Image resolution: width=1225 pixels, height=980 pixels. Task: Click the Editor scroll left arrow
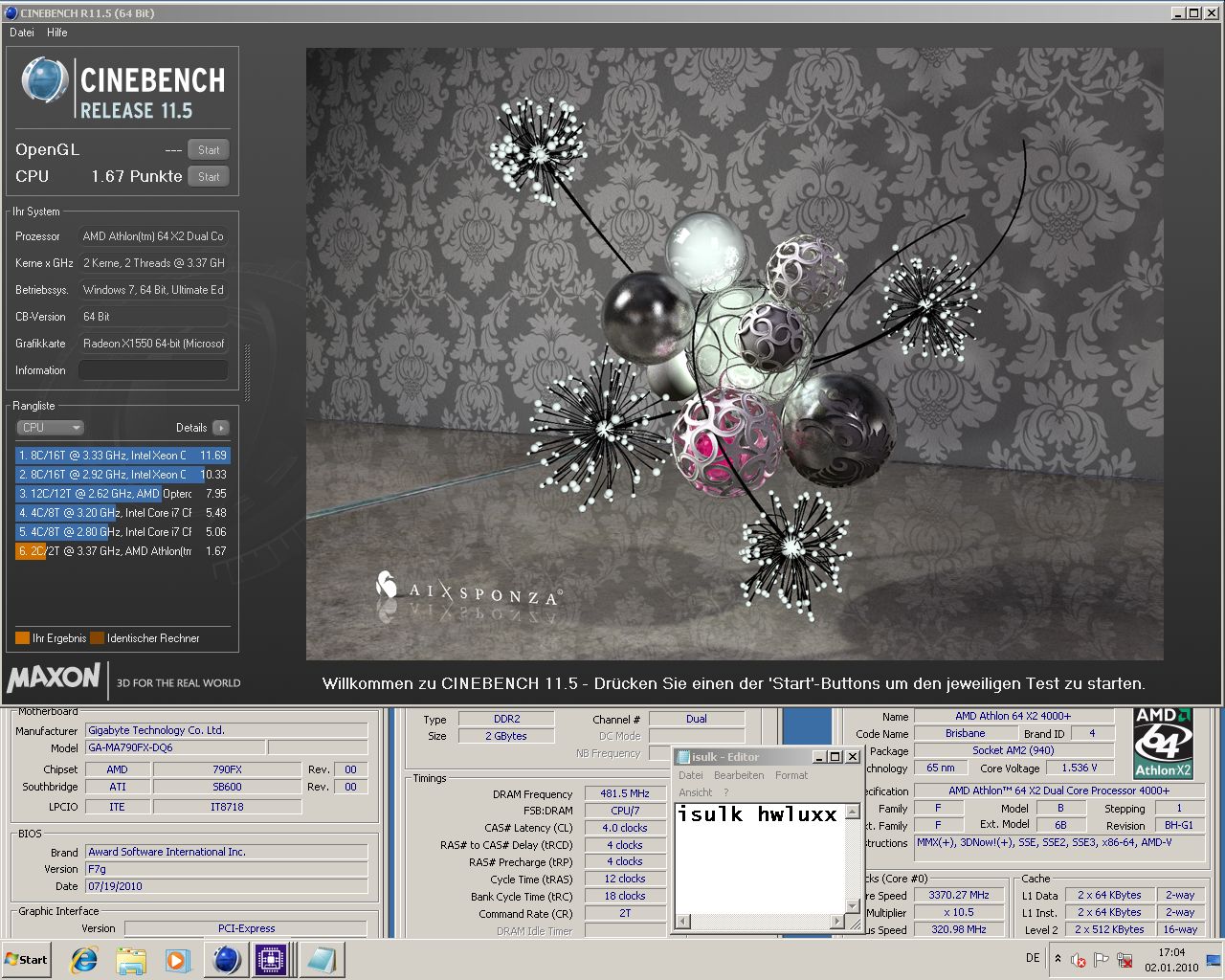(683, 922)
